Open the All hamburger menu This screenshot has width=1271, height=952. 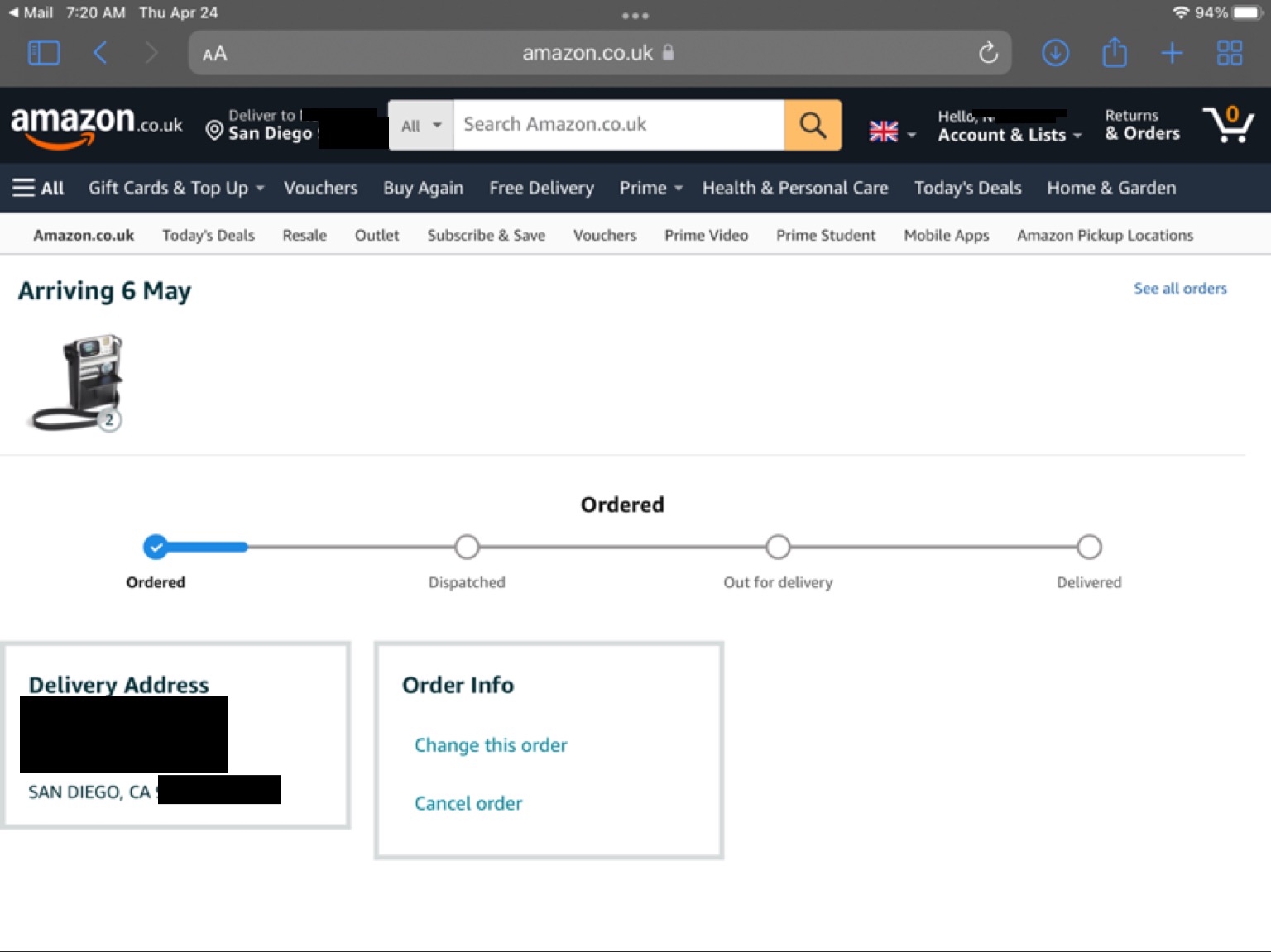point(38,188)
